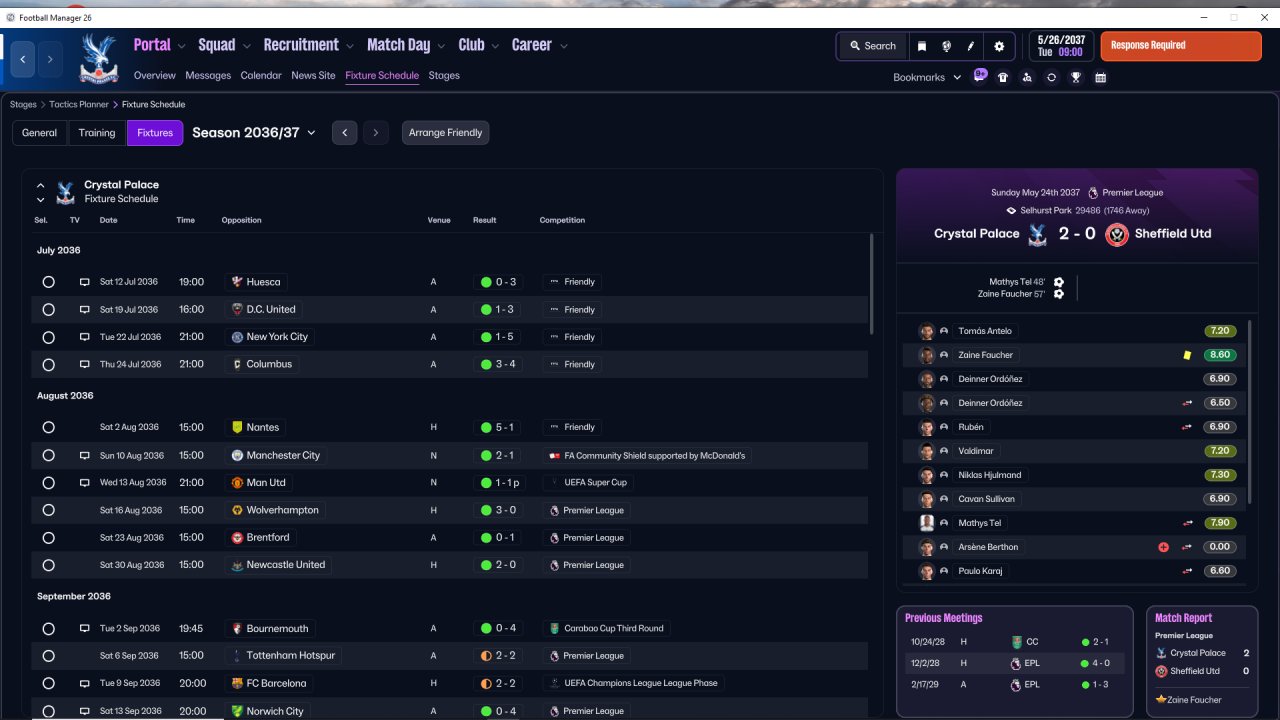1280x720 pixels.
Task: Click the pencil notes icon in toolbar
Action: pyautogui.click(x=971, y=46)
